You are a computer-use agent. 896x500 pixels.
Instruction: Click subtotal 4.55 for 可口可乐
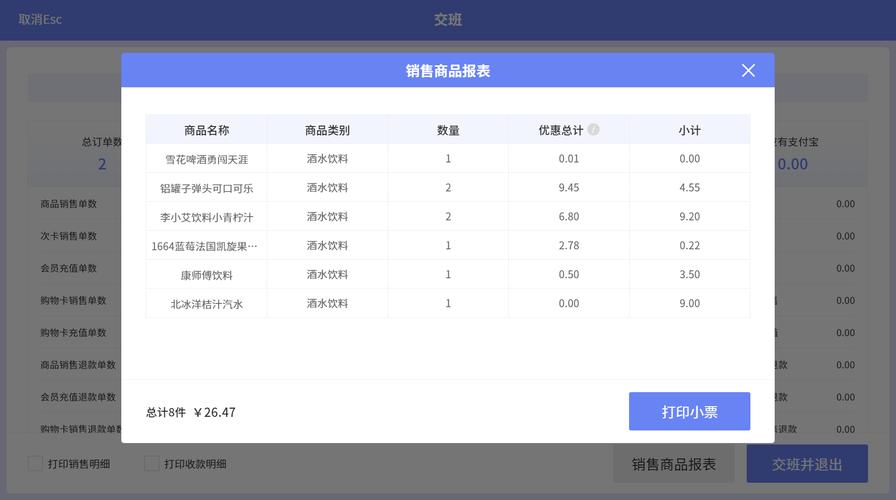(x=690, y=187)
